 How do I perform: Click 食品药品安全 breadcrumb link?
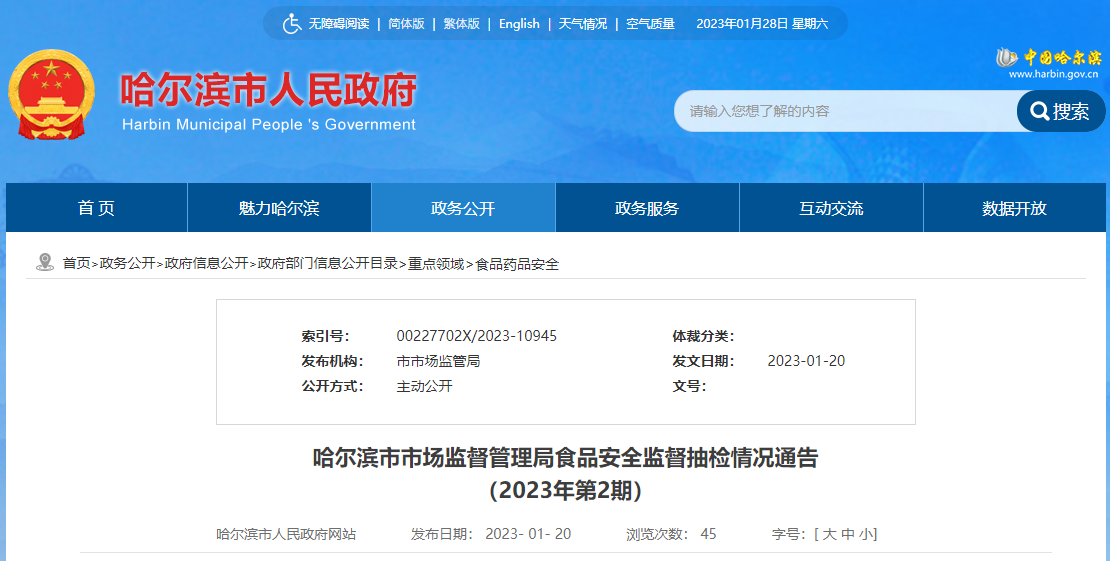(517, 264)
